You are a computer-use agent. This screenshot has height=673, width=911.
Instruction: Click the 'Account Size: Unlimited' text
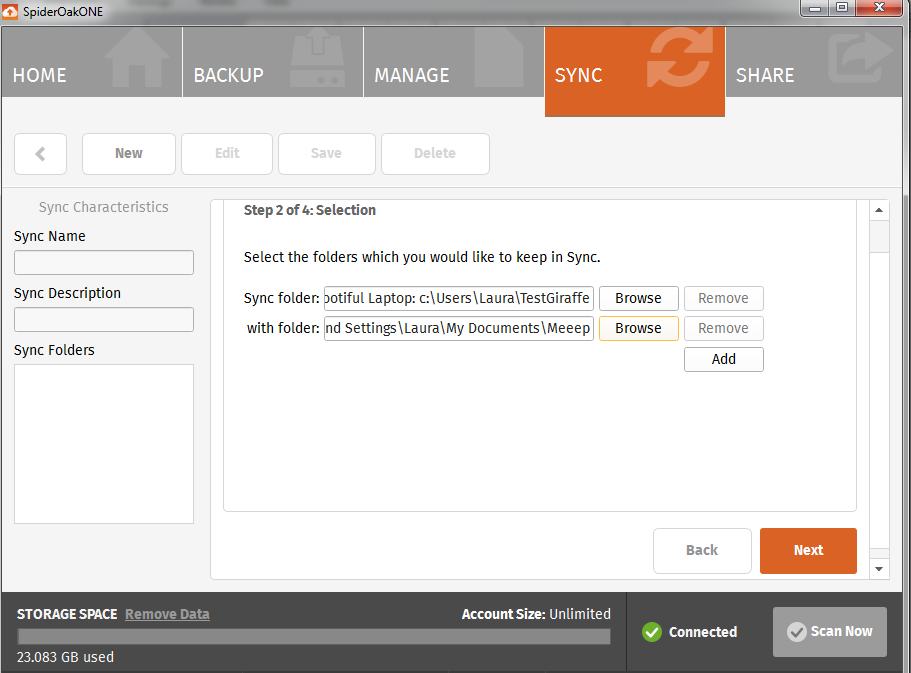tap(536, 614)
